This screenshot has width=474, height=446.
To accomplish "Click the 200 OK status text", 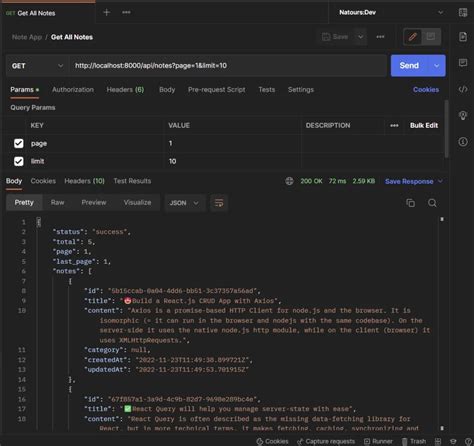I will [x=311, y=181].
